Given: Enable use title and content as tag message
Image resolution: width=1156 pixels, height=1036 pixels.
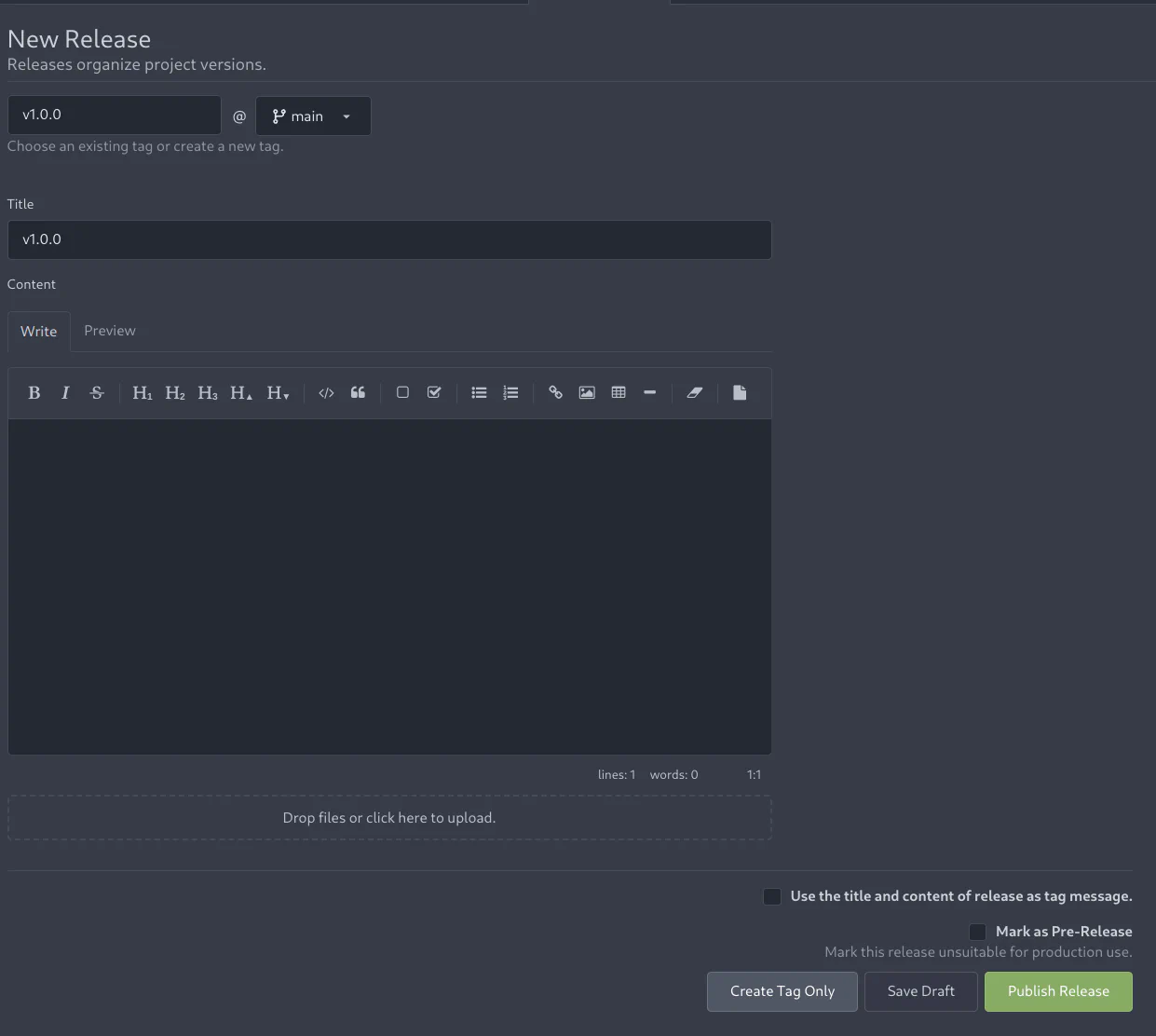Looking at the screenshot, I should [x=772, y=896].
